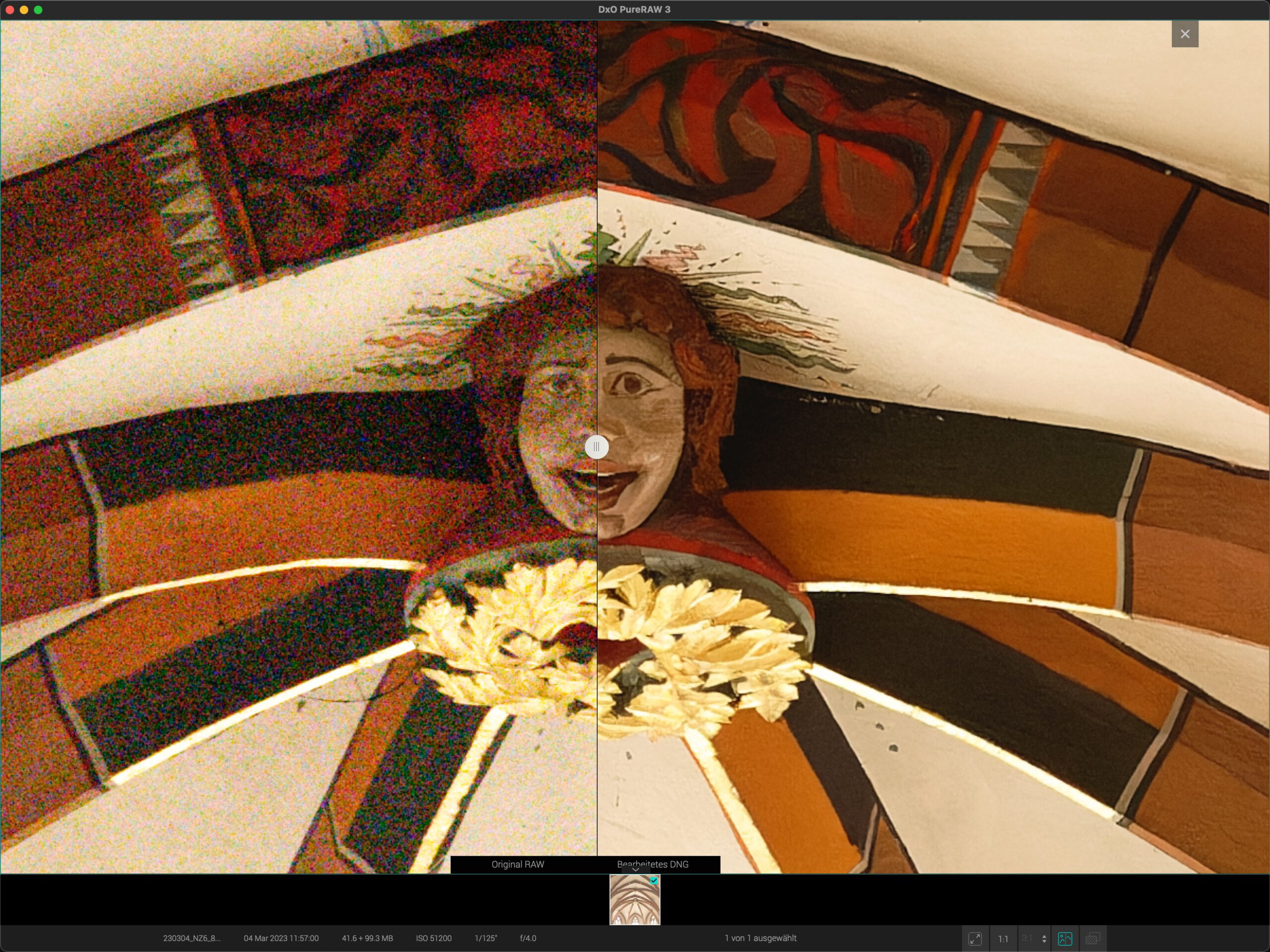Click the '1 von 1 ausgewählt' selection text
This screenshot has height=952, width=1270.
click(x=760, y=938)
